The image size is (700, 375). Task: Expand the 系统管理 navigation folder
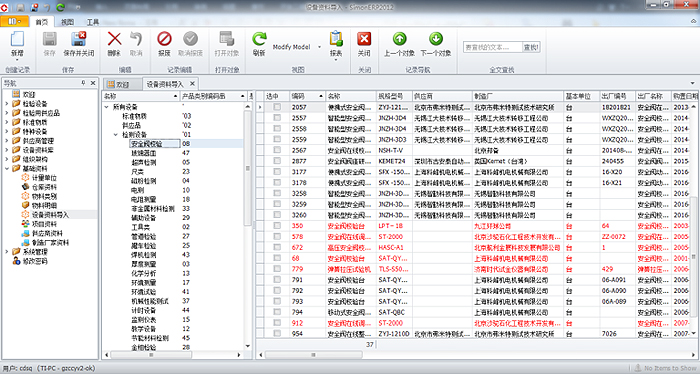6,252
